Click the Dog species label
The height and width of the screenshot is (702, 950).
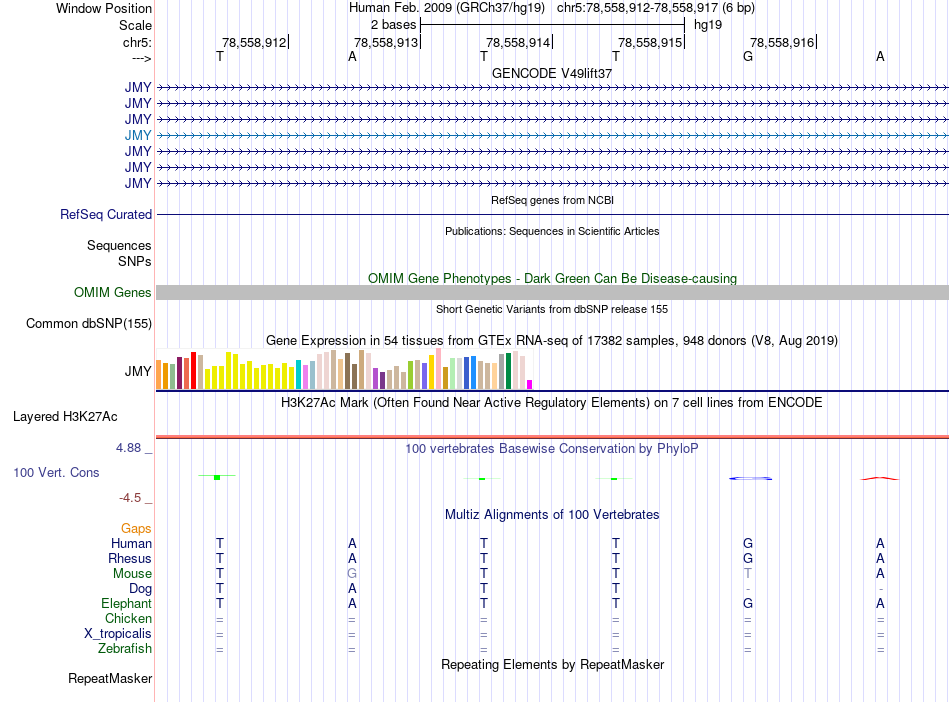click(x=140, y=589)
